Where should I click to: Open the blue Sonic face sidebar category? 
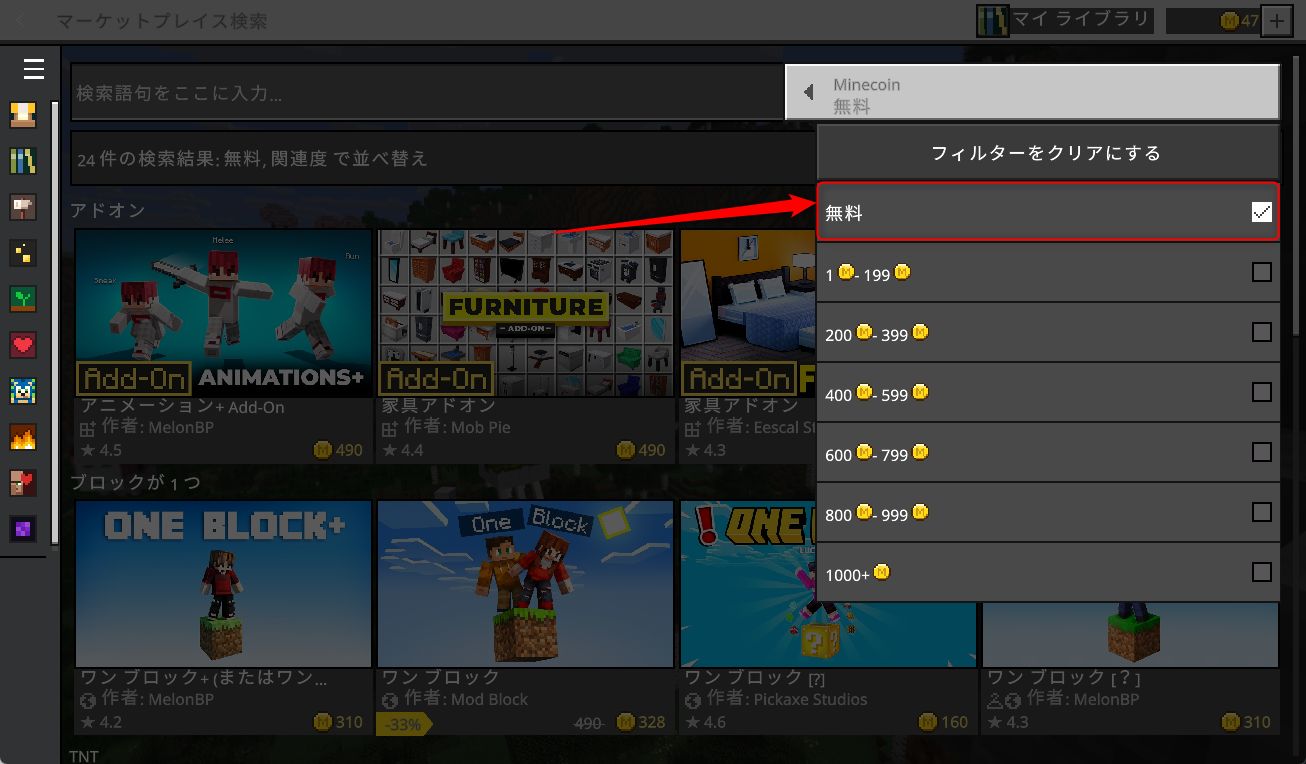(x=23, y=391)
